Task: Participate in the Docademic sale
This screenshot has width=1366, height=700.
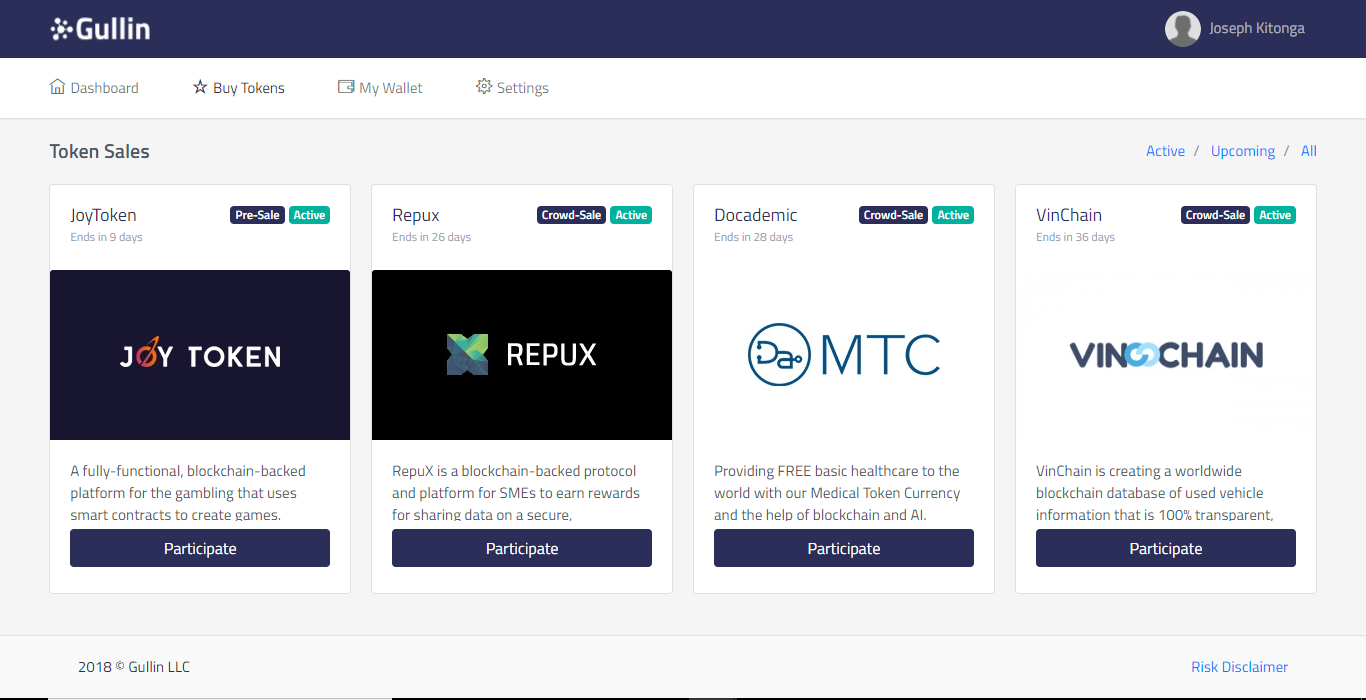Action: (844, 548)
